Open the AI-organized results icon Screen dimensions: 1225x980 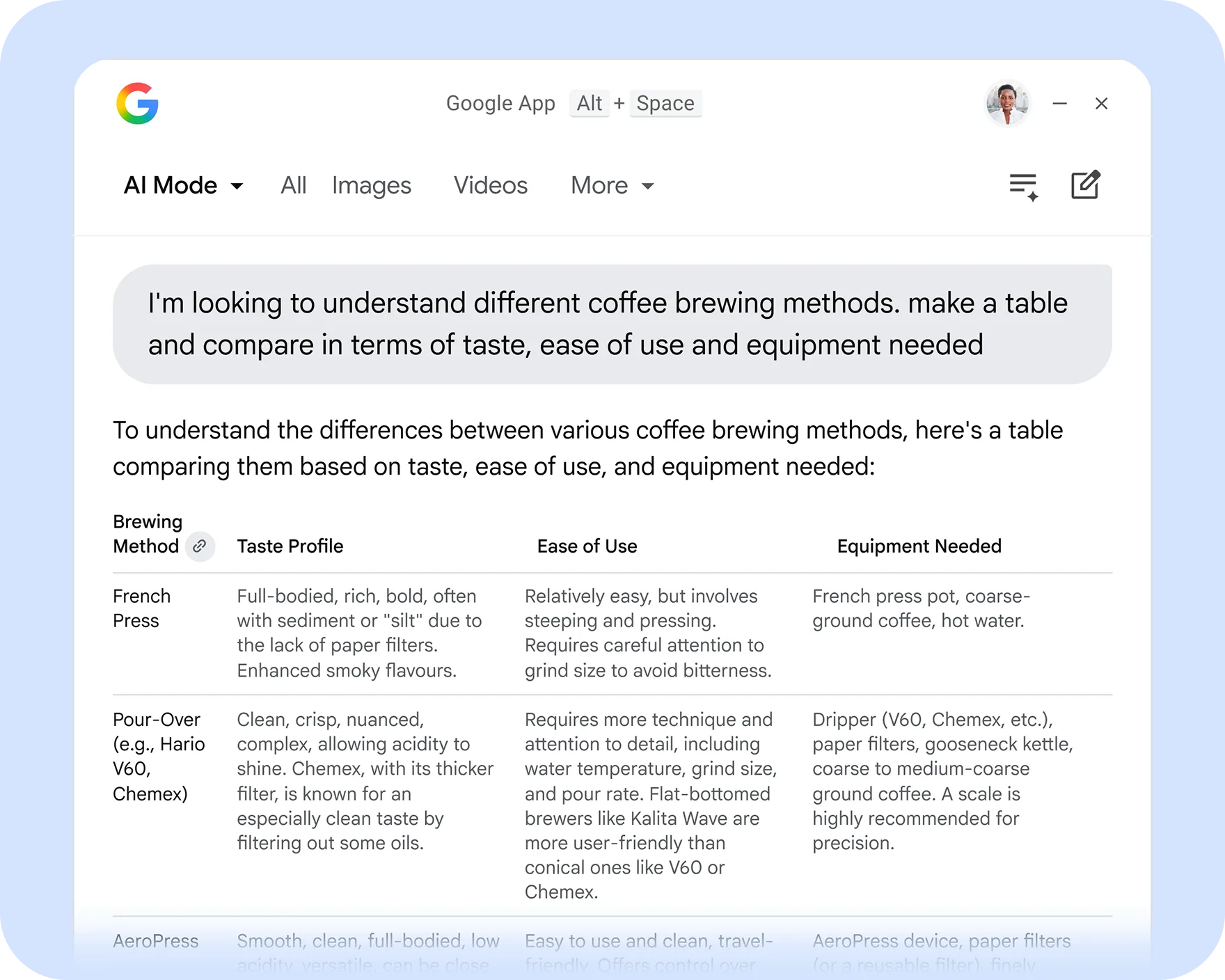[x=1023, y=185]
